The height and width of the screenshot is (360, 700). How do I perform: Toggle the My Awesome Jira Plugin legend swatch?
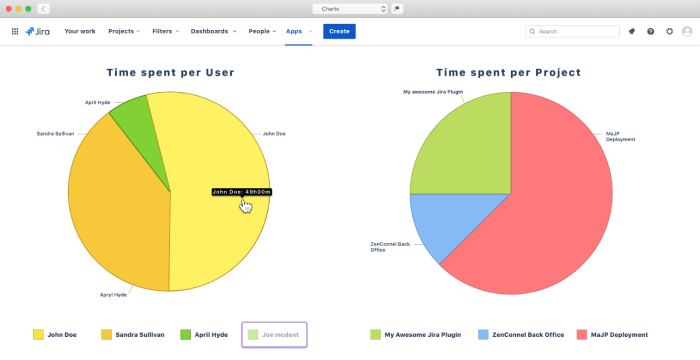(375, 335)
